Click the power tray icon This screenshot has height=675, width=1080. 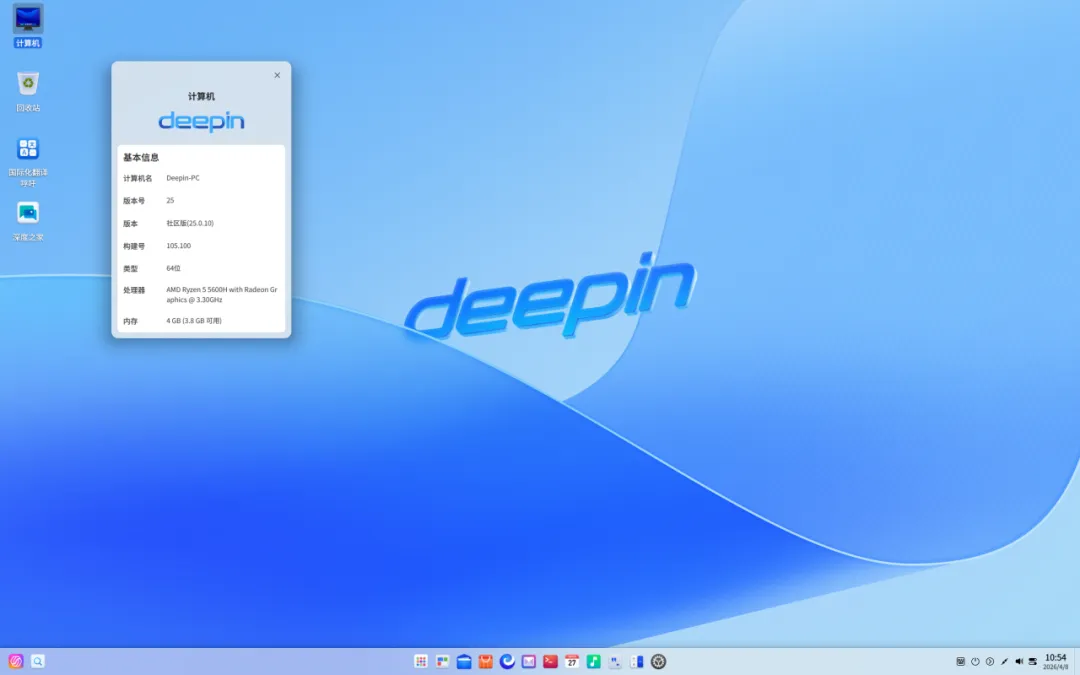click(975, 661)
